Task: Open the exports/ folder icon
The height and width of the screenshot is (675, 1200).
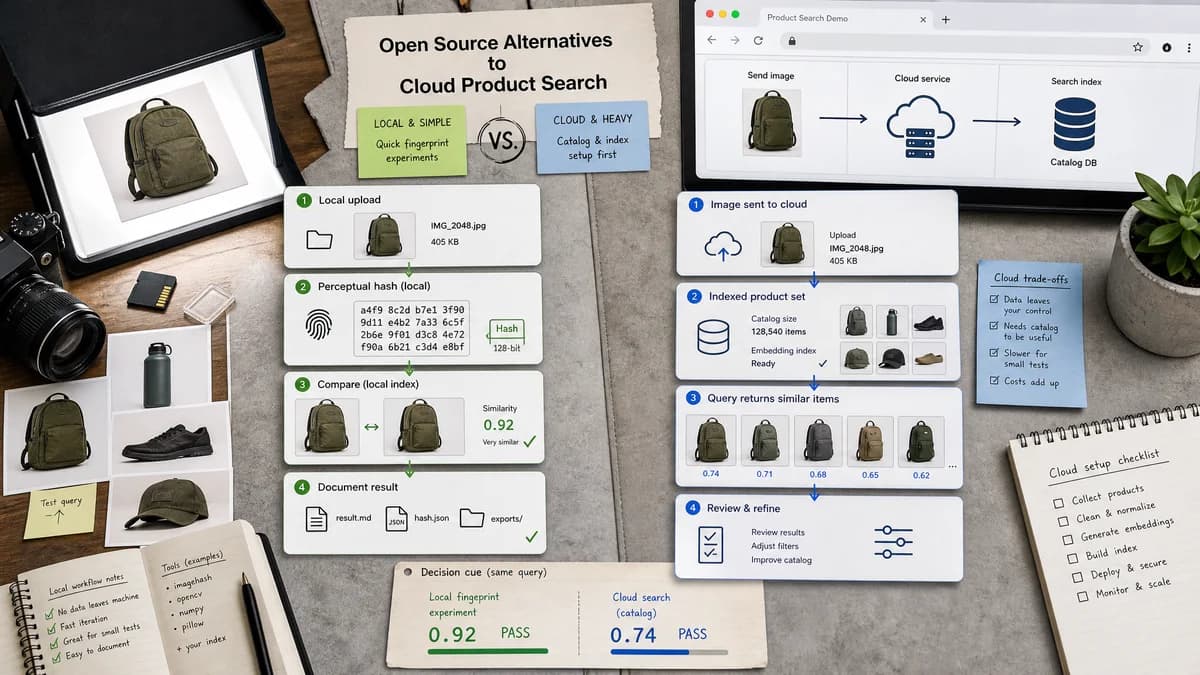Action: click(x=471, y=519)
